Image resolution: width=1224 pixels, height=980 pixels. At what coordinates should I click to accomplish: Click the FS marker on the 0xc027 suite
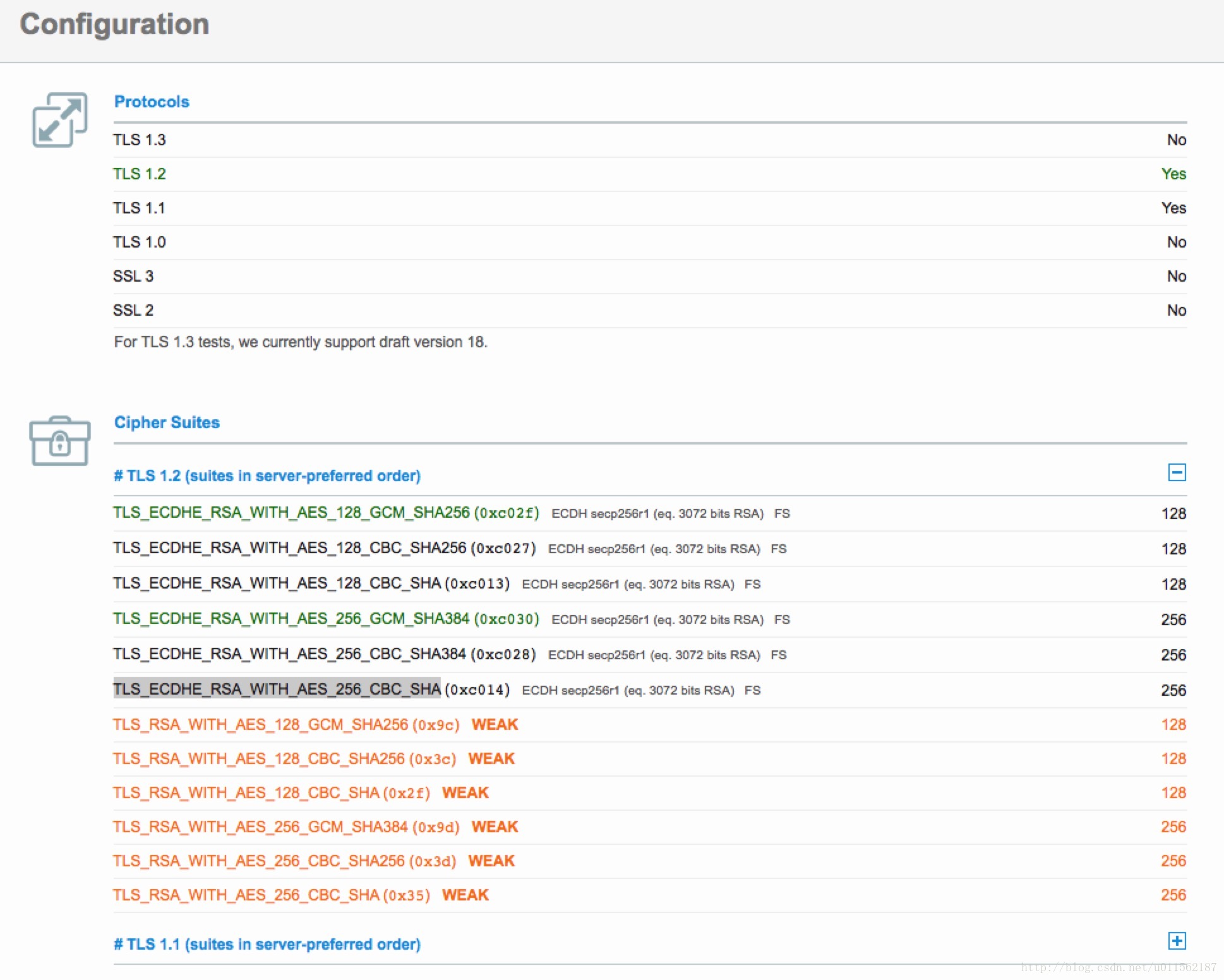coord(778,549)
